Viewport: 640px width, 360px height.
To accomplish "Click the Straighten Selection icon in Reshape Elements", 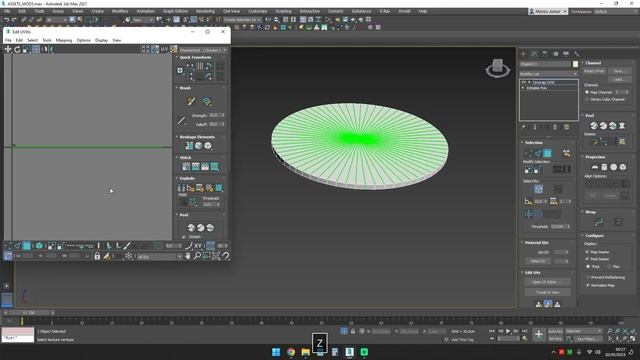I will [189, 146].
